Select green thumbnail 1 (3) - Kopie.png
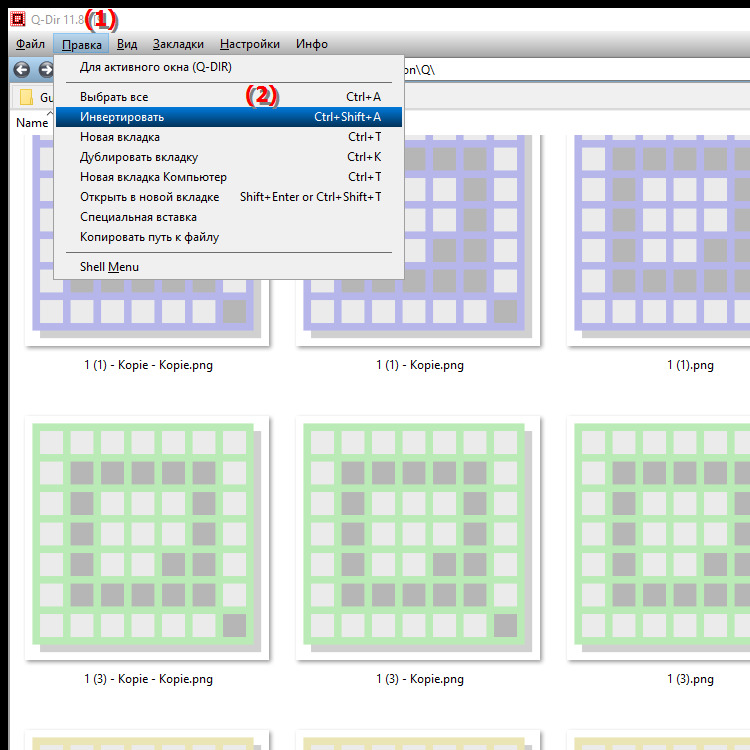 point(418,538)
